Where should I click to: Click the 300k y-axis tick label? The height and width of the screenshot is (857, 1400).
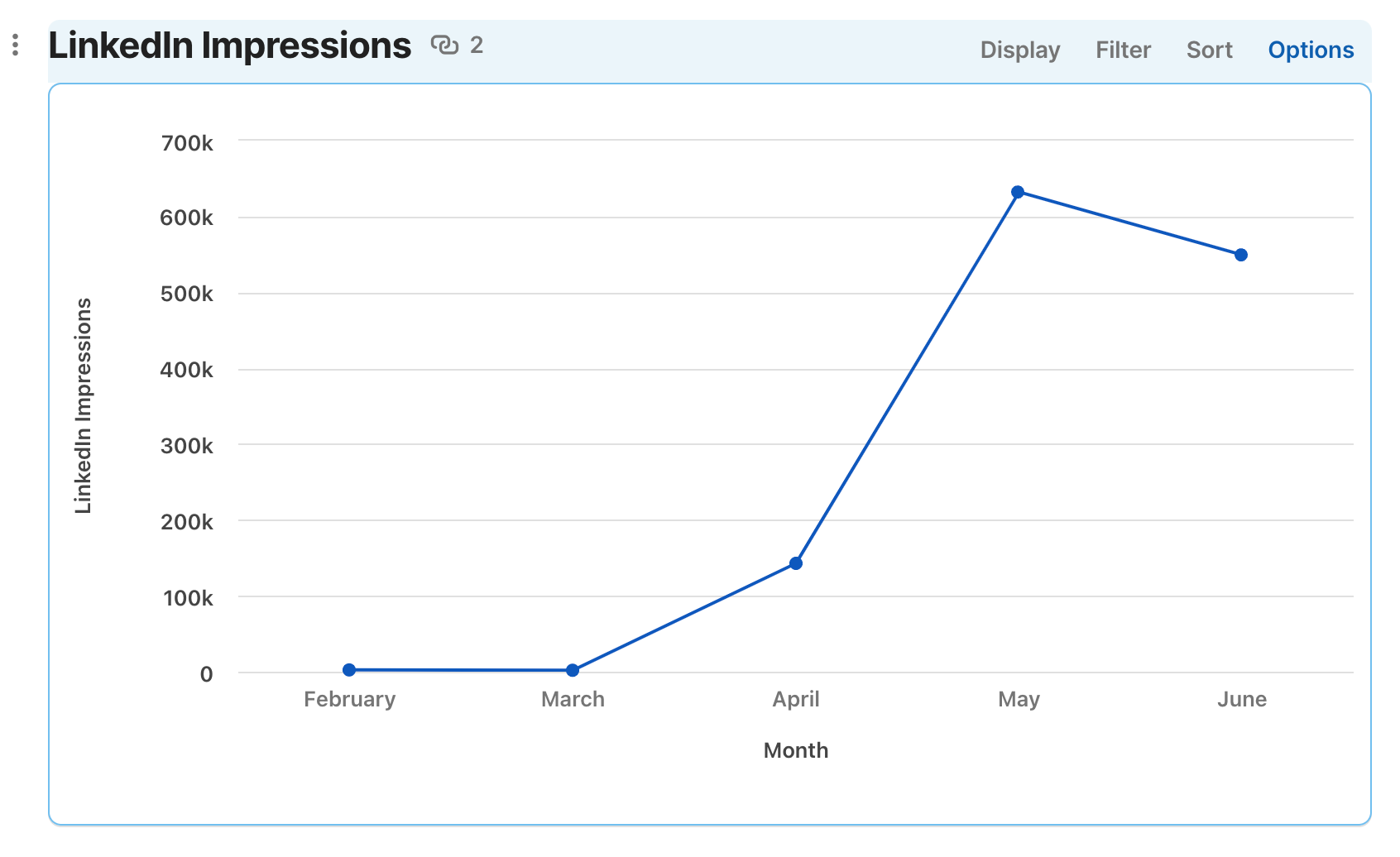click(187, 446)
